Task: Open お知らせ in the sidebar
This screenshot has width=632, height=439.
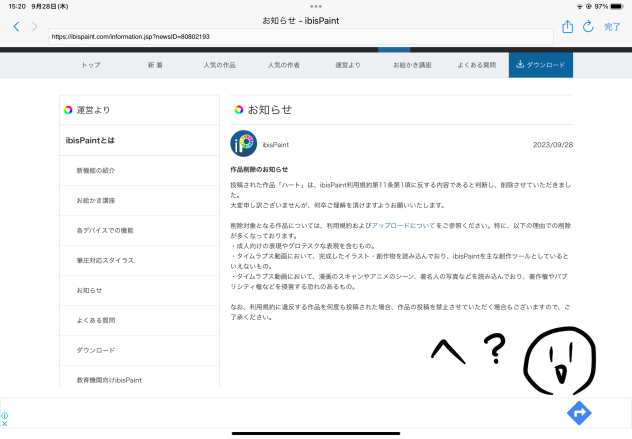Action: pyautogui.click(x=89, y=290)
